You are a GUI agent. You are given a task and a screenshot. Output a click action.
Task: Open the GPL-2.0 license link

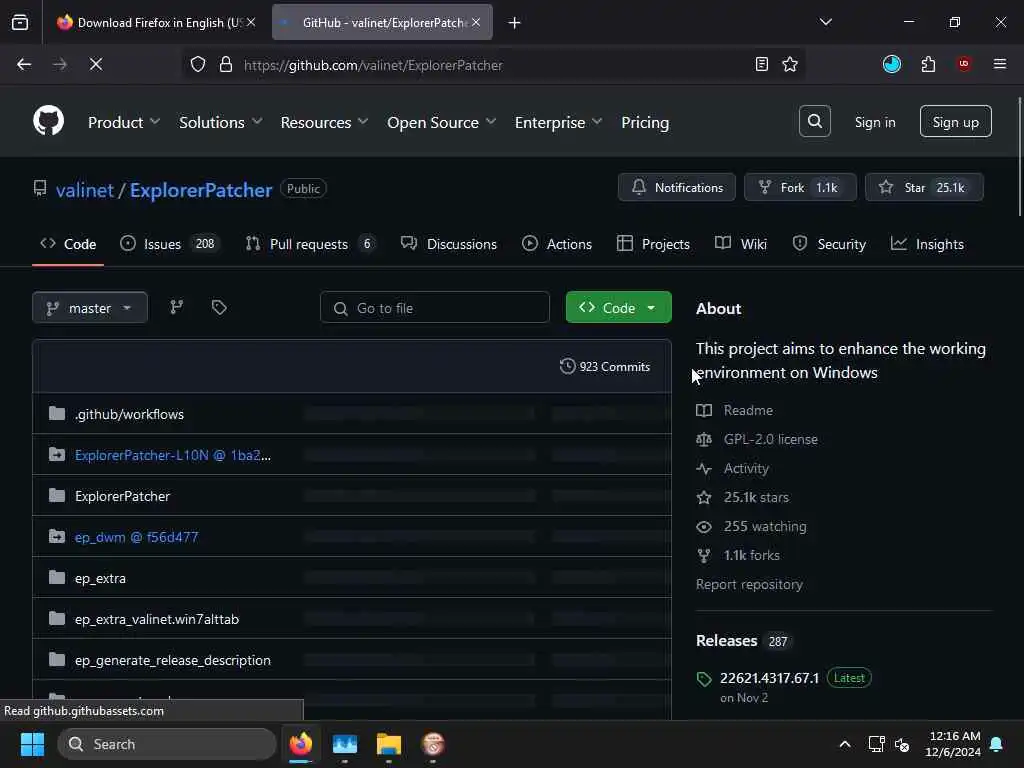pyautogui.click(x=771, y=439)
